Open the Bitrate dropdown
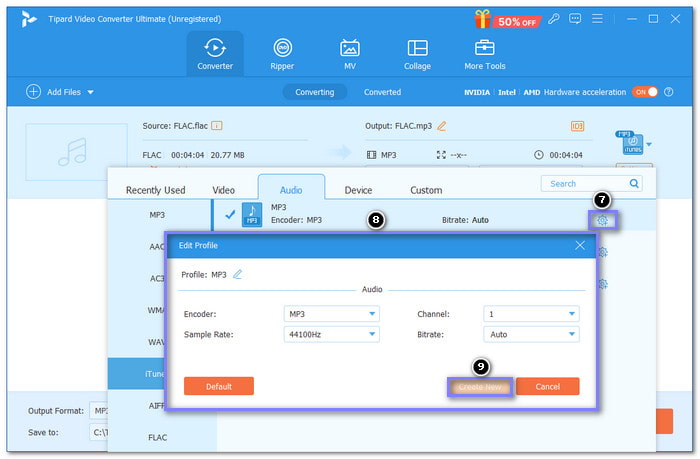The image size is (700, 459). click(531, 334)
